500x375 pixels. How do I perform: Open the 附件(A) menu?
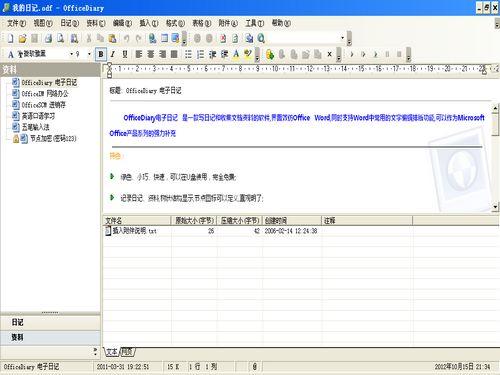point(228,23)
